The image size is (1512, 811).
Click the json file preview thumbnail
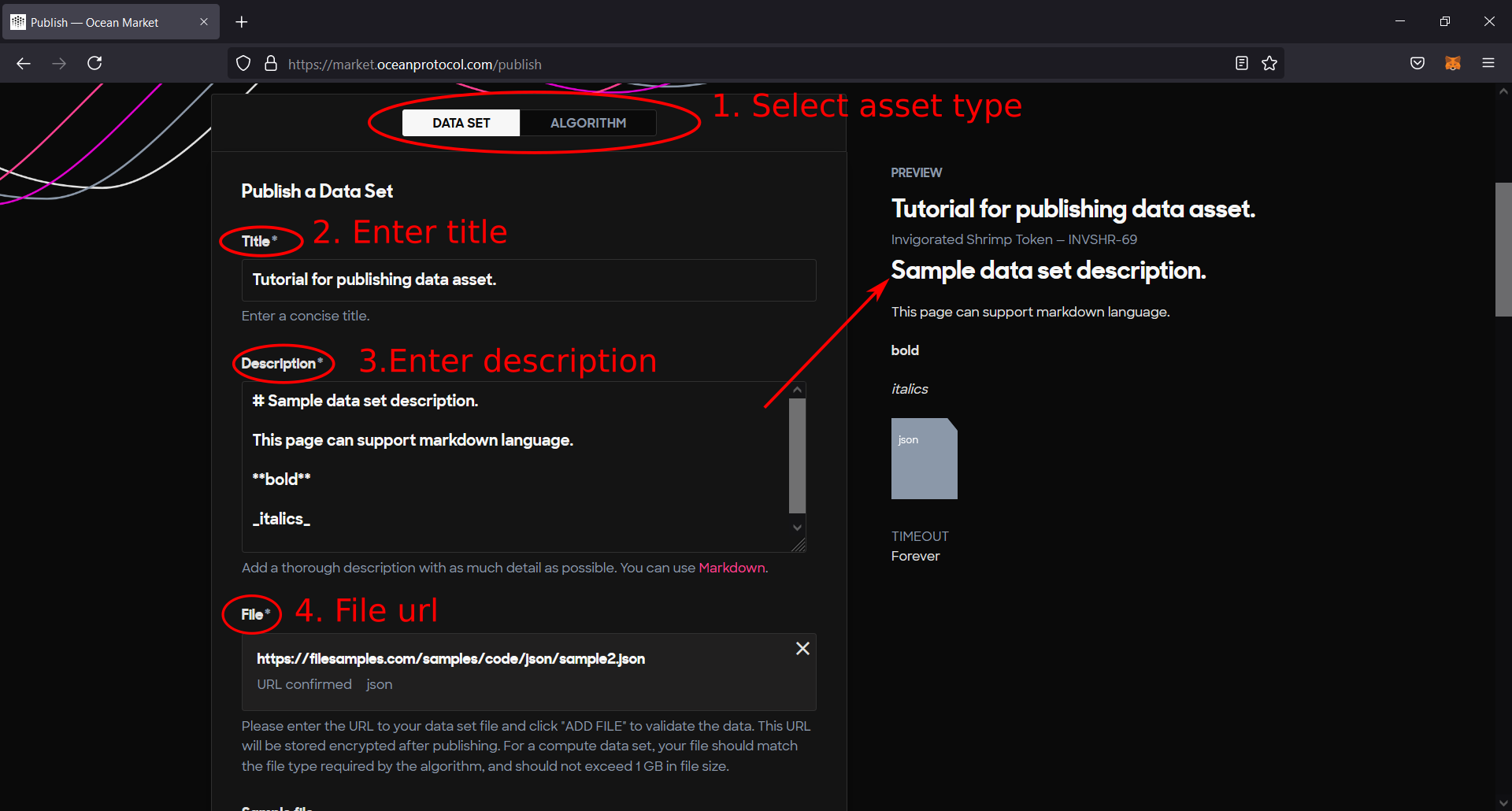tap(924, 458)
